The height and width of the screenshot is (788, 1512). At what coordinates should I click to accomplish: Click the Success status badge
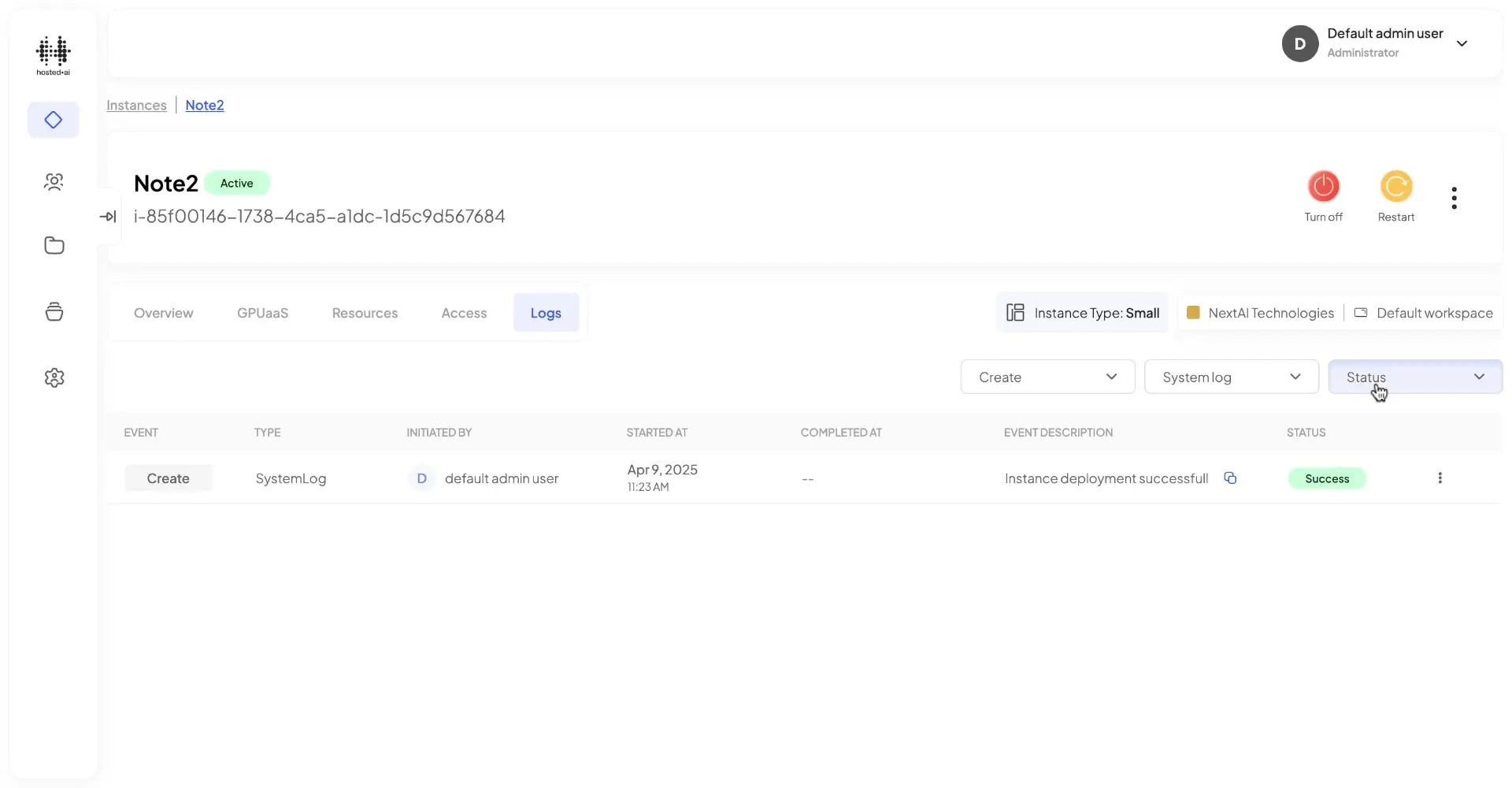pyautogui.click(x=1327, y=478)
